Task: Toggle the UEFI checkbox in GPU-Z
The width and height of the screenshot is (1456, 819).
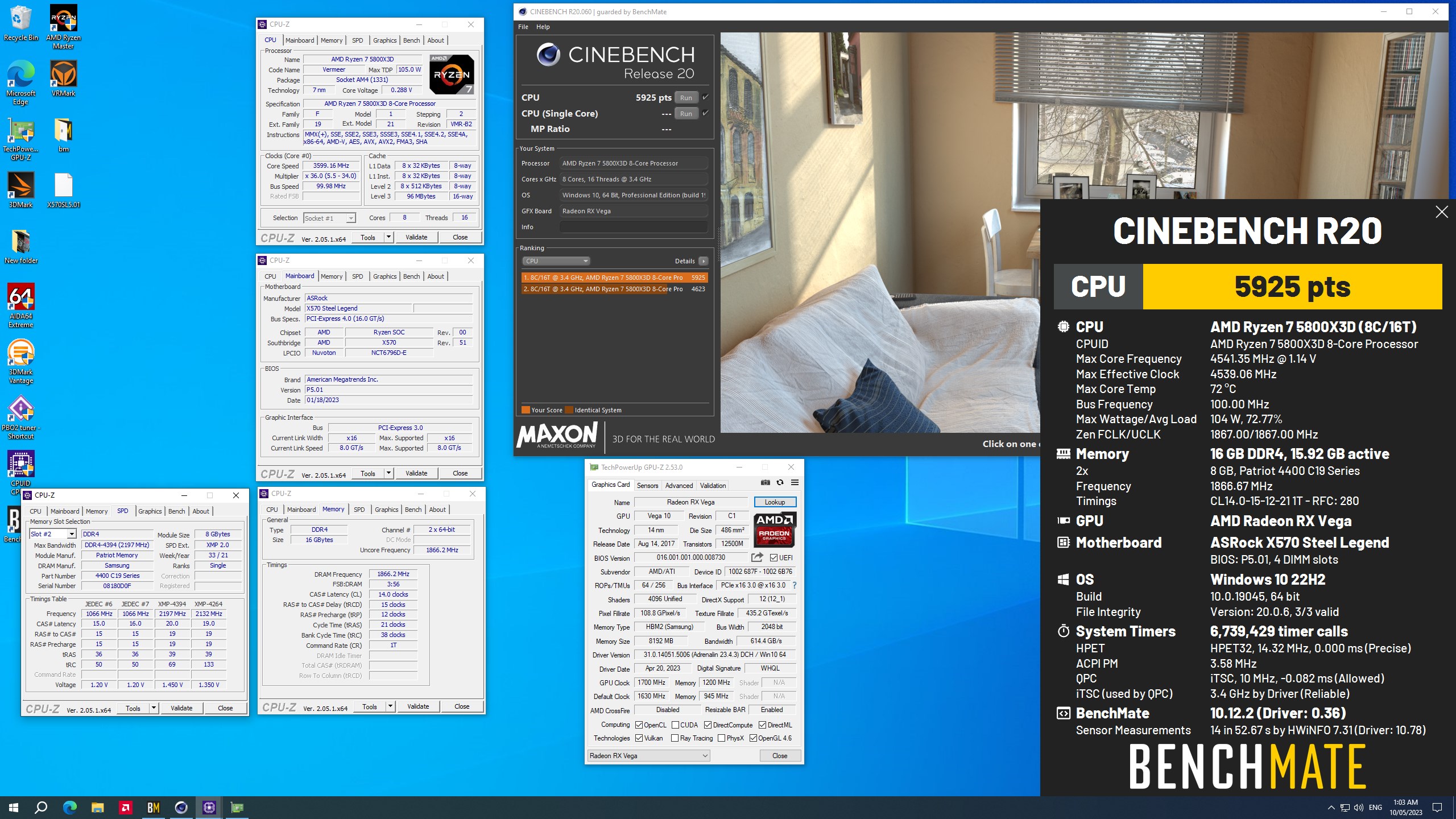Action: (773, 557)
